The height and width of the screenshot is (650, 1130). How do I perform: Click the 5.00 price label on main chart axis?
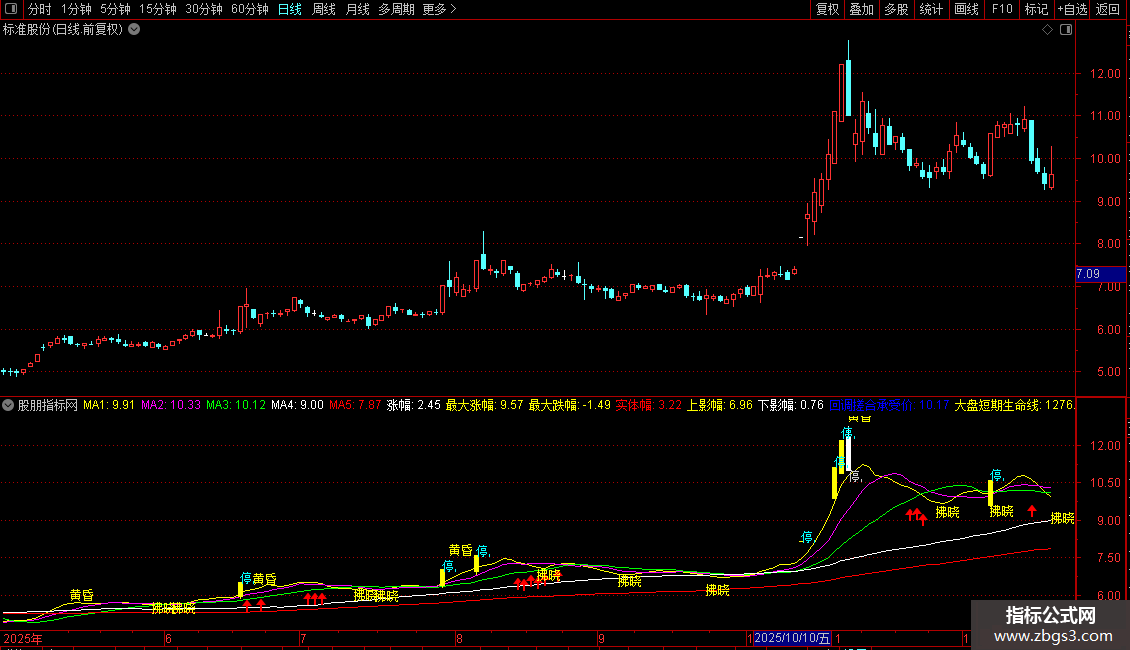[1108, 372]
